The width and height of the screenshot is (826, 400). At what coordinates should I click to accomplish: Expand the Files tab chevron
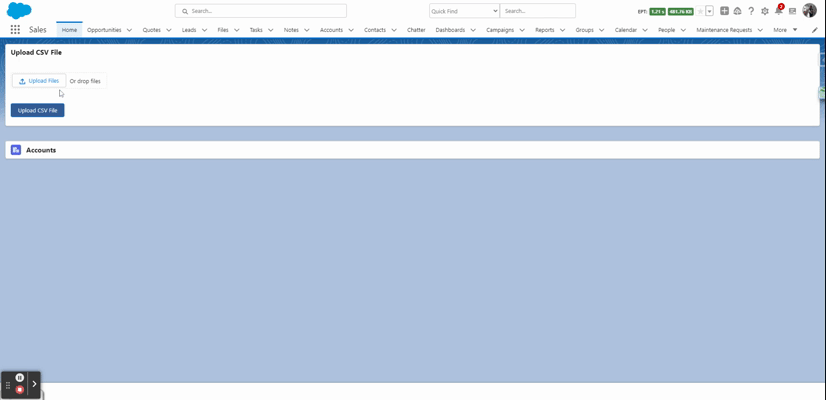click(x=237, y=30)
